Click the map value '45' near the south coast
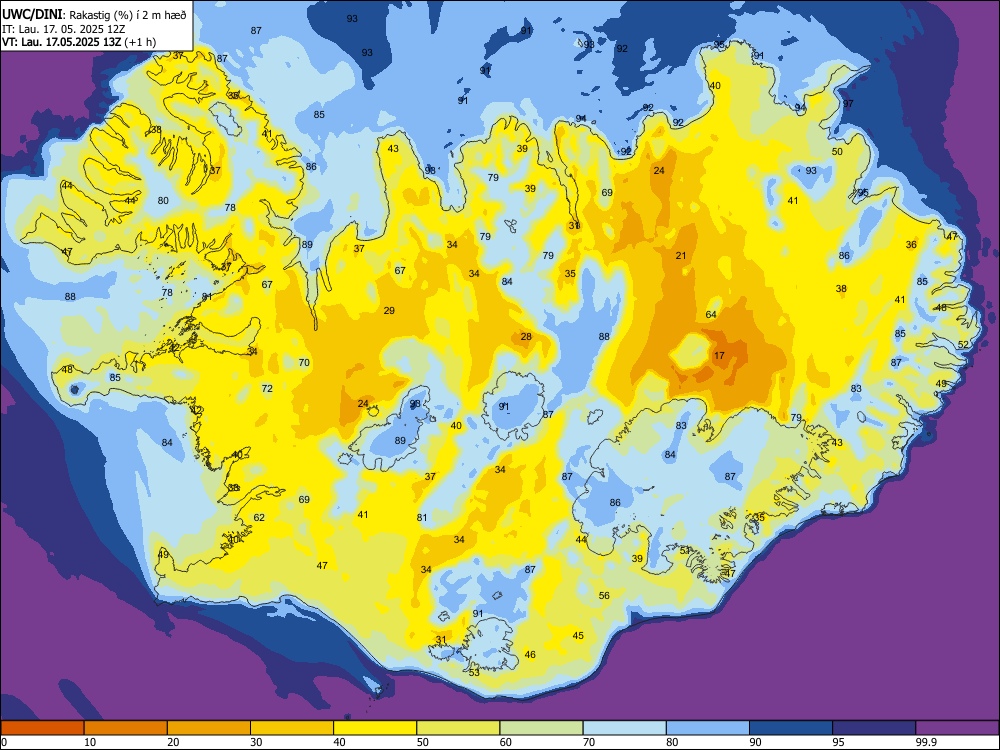 (x=578, y=635)
